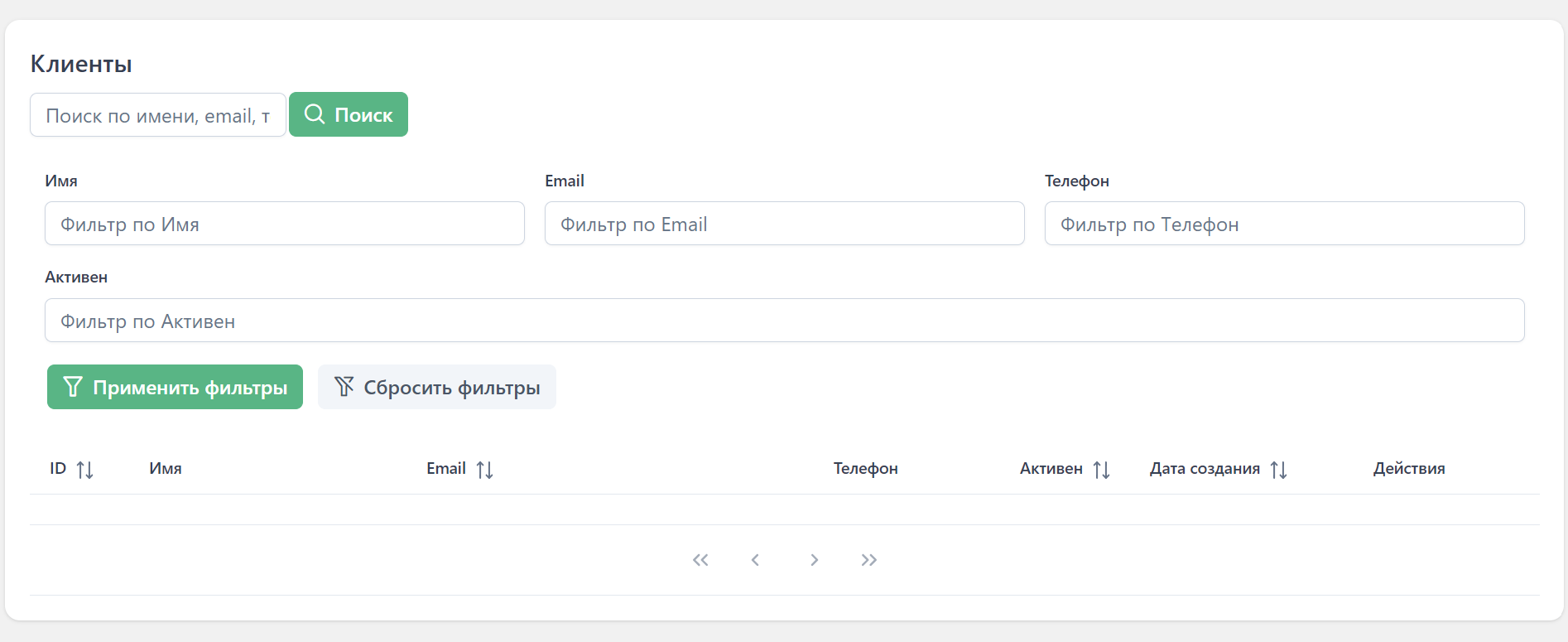Click the Действия table column header
The image size is (1568, 642).
point(1408,469)
